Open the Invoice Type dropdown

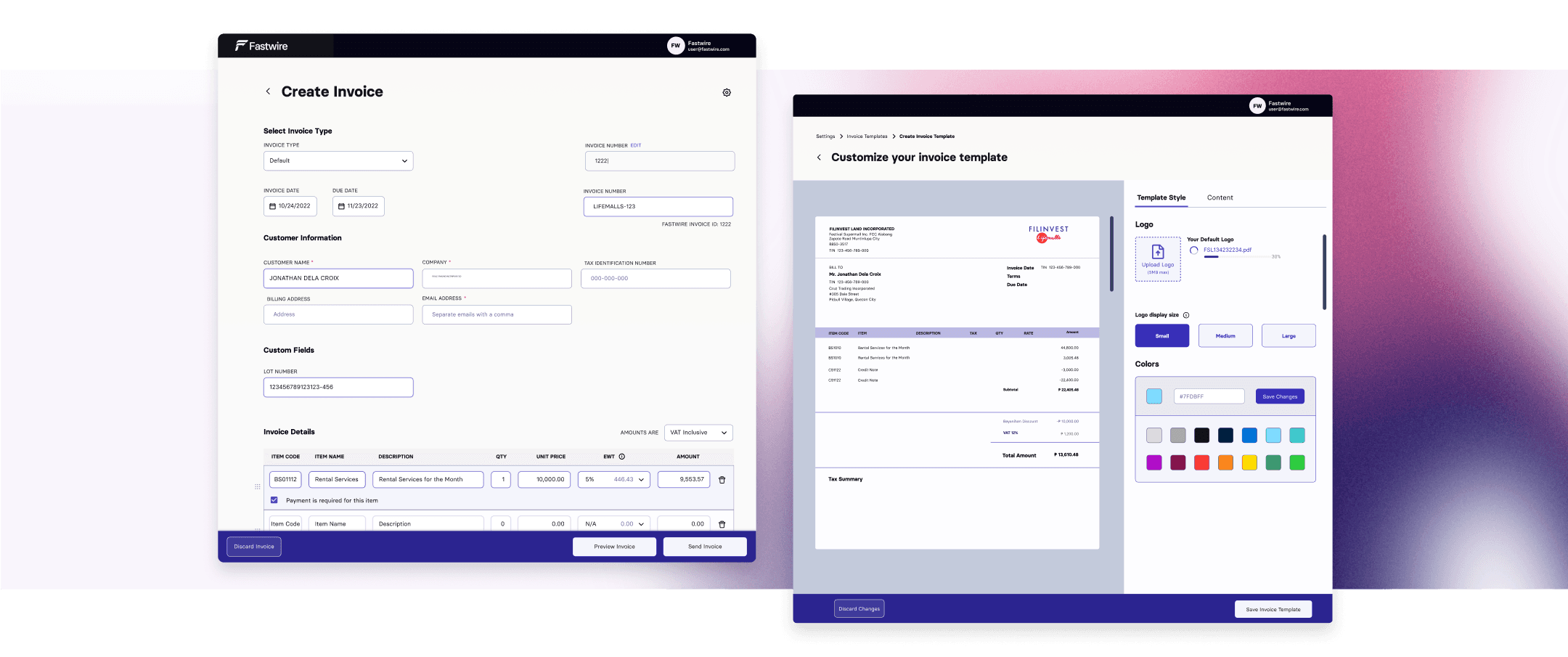[338, 161]
